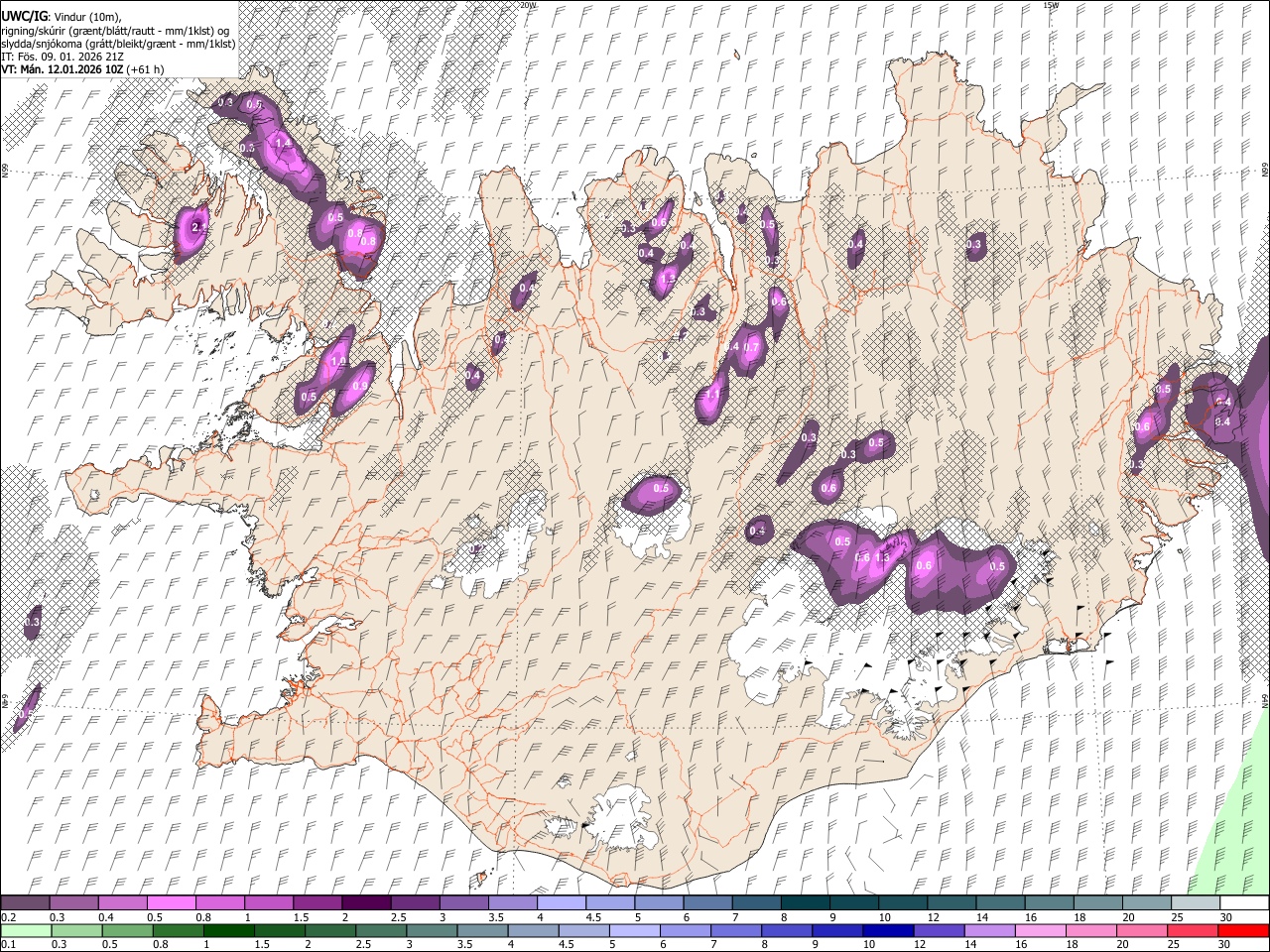Click the '15W' longitude label
The image size is (1270, 952).
click(x=1051, y=5)
